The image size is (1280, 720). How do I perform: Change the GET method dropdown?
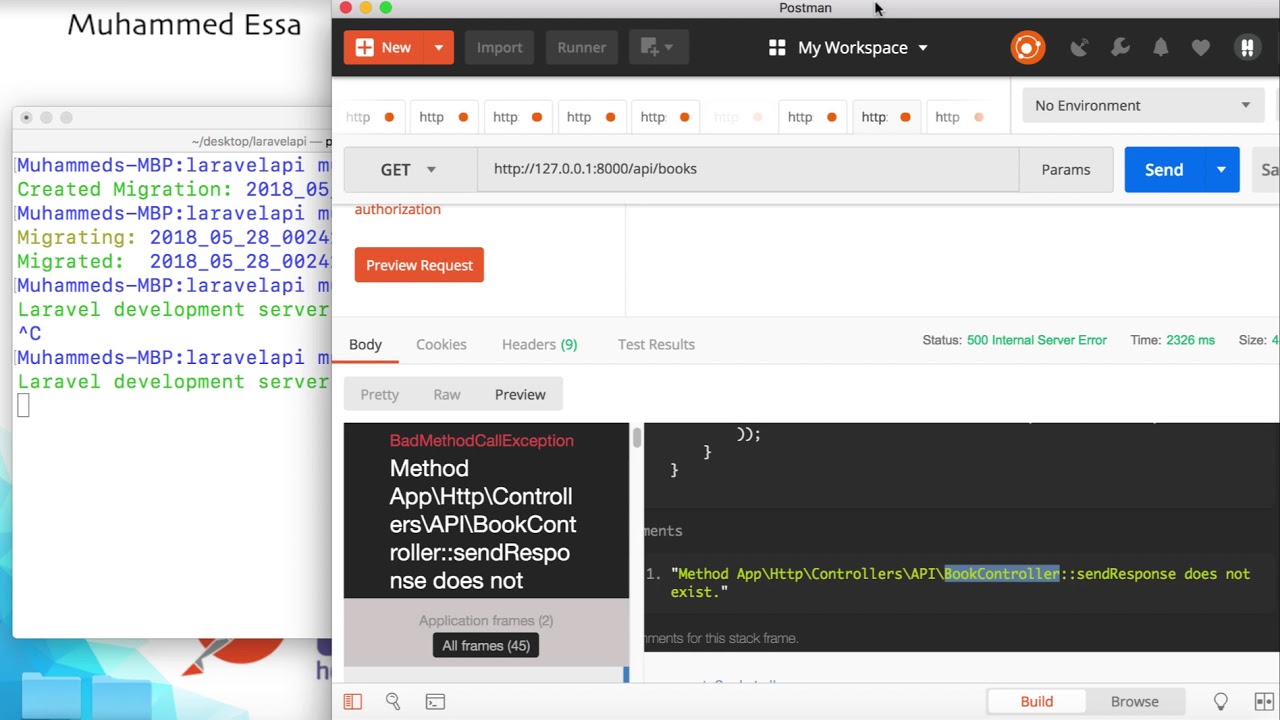[x=408, y=169]
